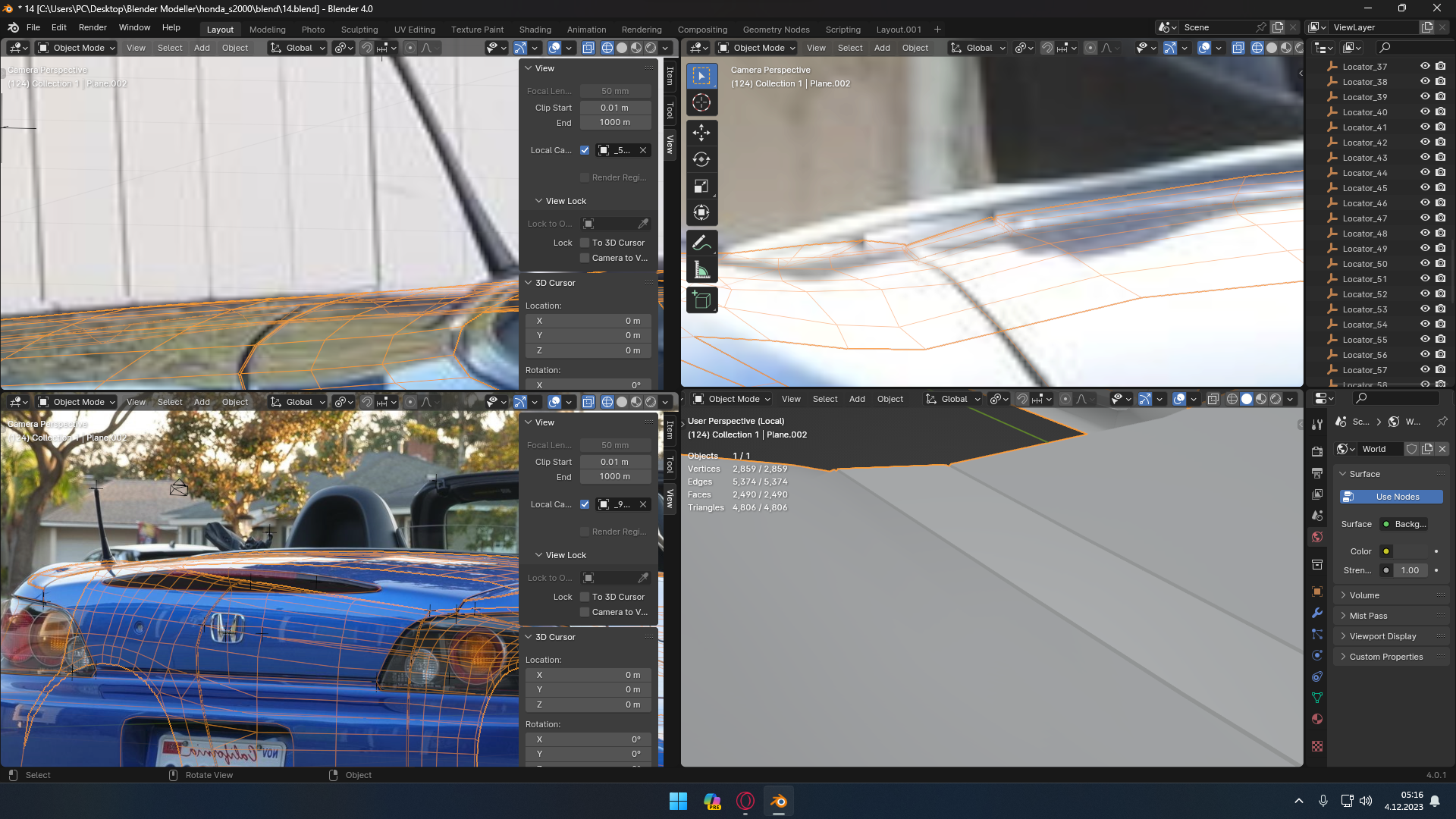This screenshot has width=1456, height=819.
Task: Select the Rotate tool in toolbar
Action: [x=701, y=159]
